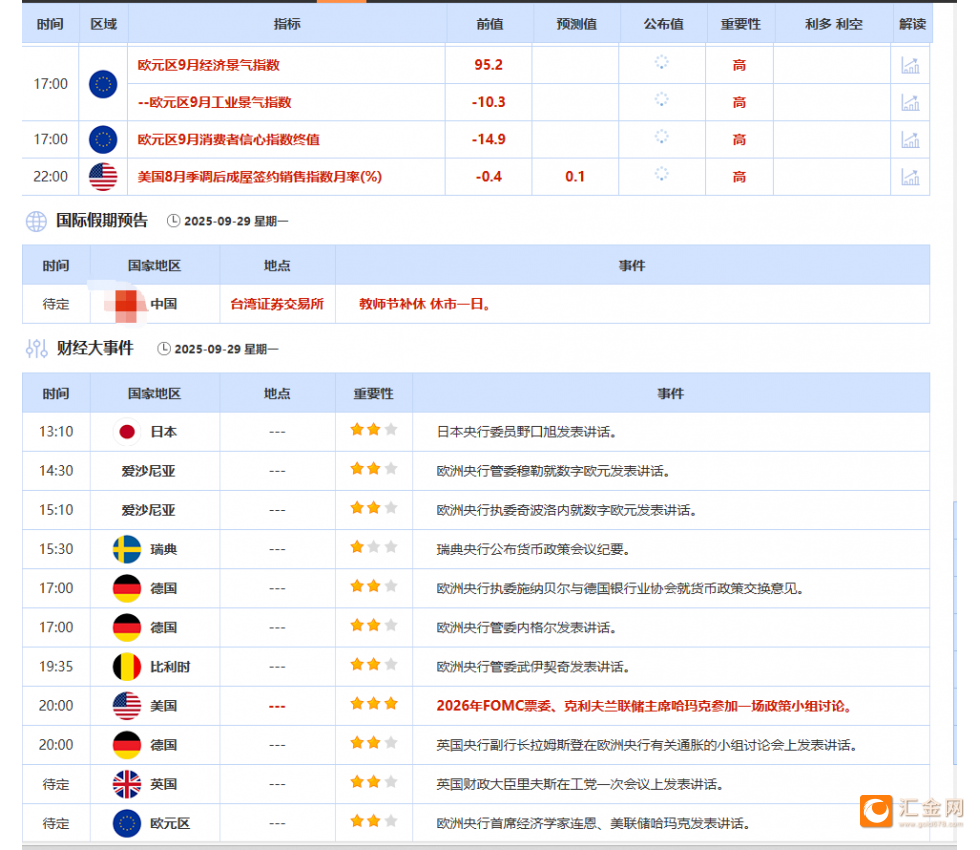Click the US flag on the FOMC event row
The width and height of the screenshot is (980, 850).
pos(127,705)
